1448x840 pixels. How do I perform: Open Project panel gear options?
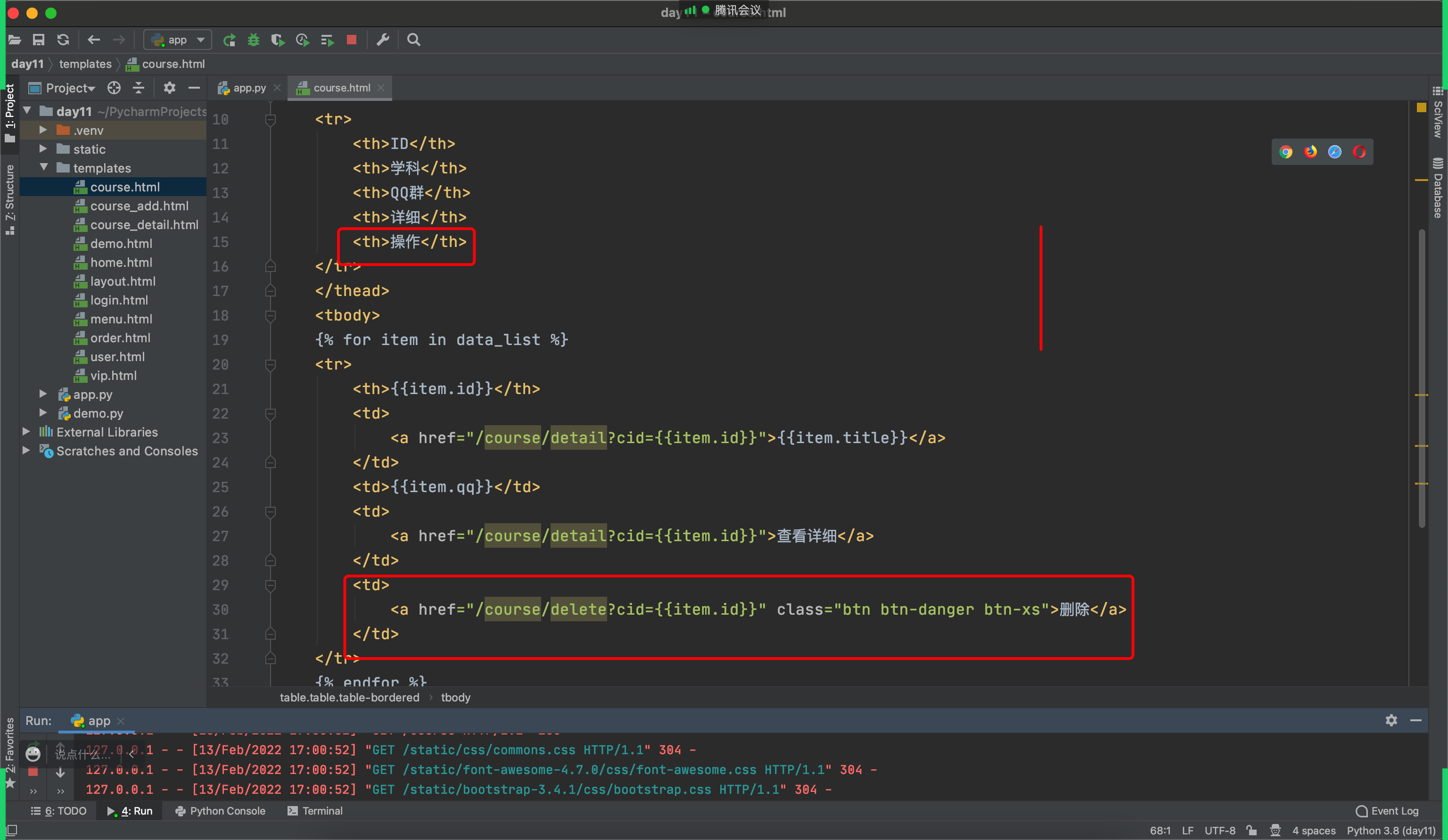click(x=169, y=88)
